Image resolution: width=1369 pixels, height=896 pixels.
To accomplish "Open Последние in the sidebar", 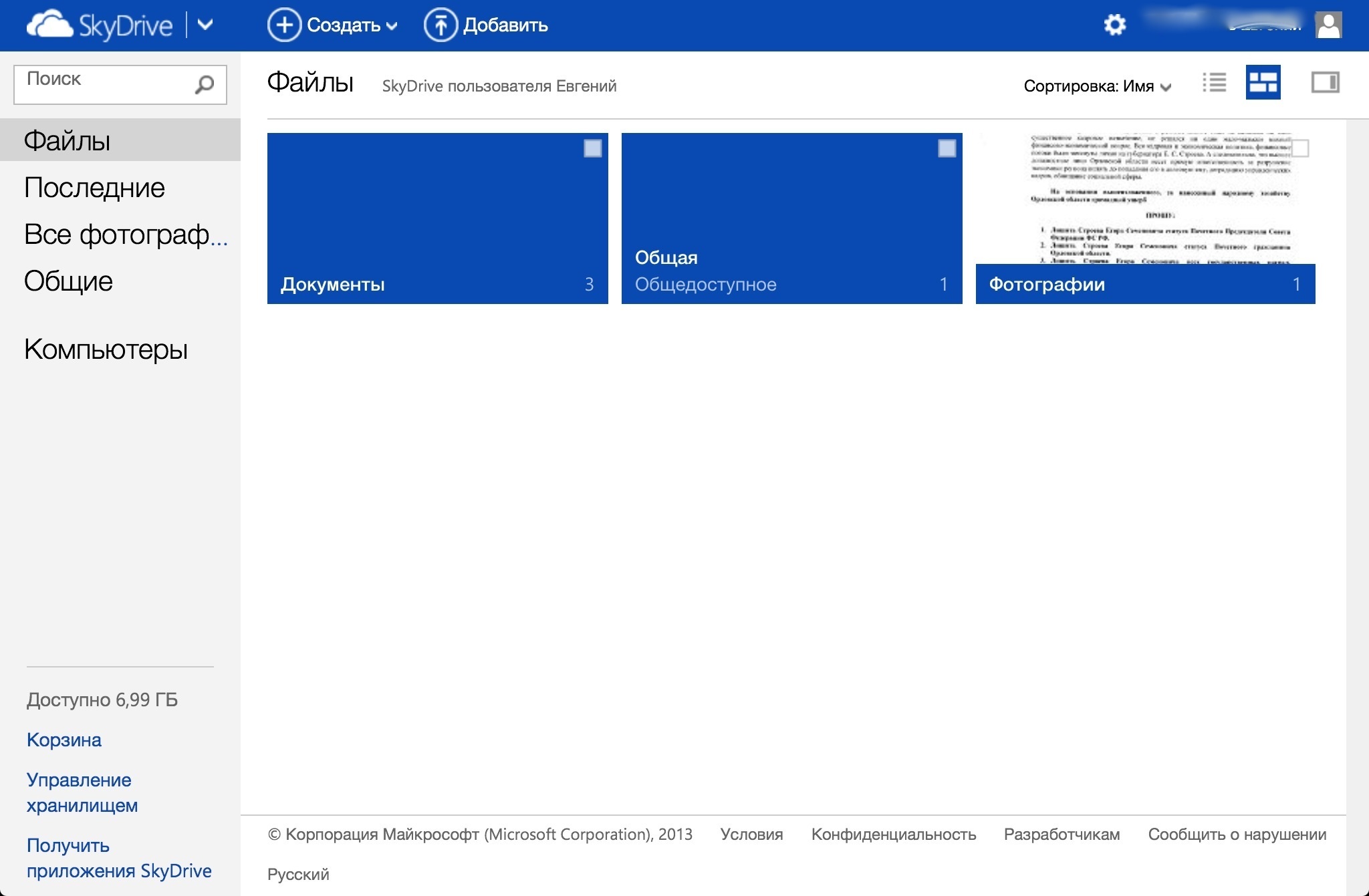I will [x=94, y=188].
